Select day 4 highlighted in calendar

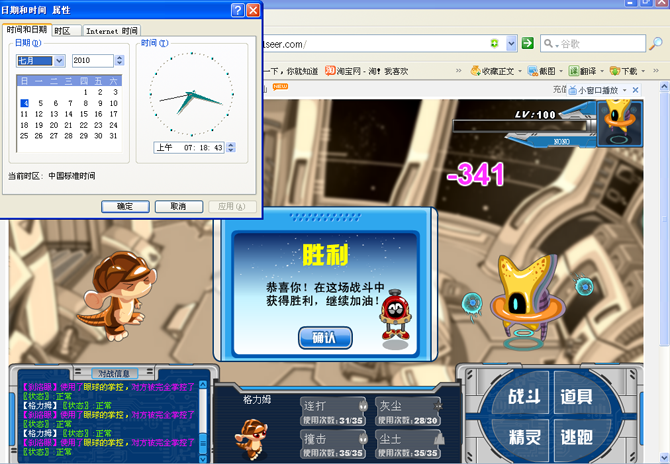point(25,103)
